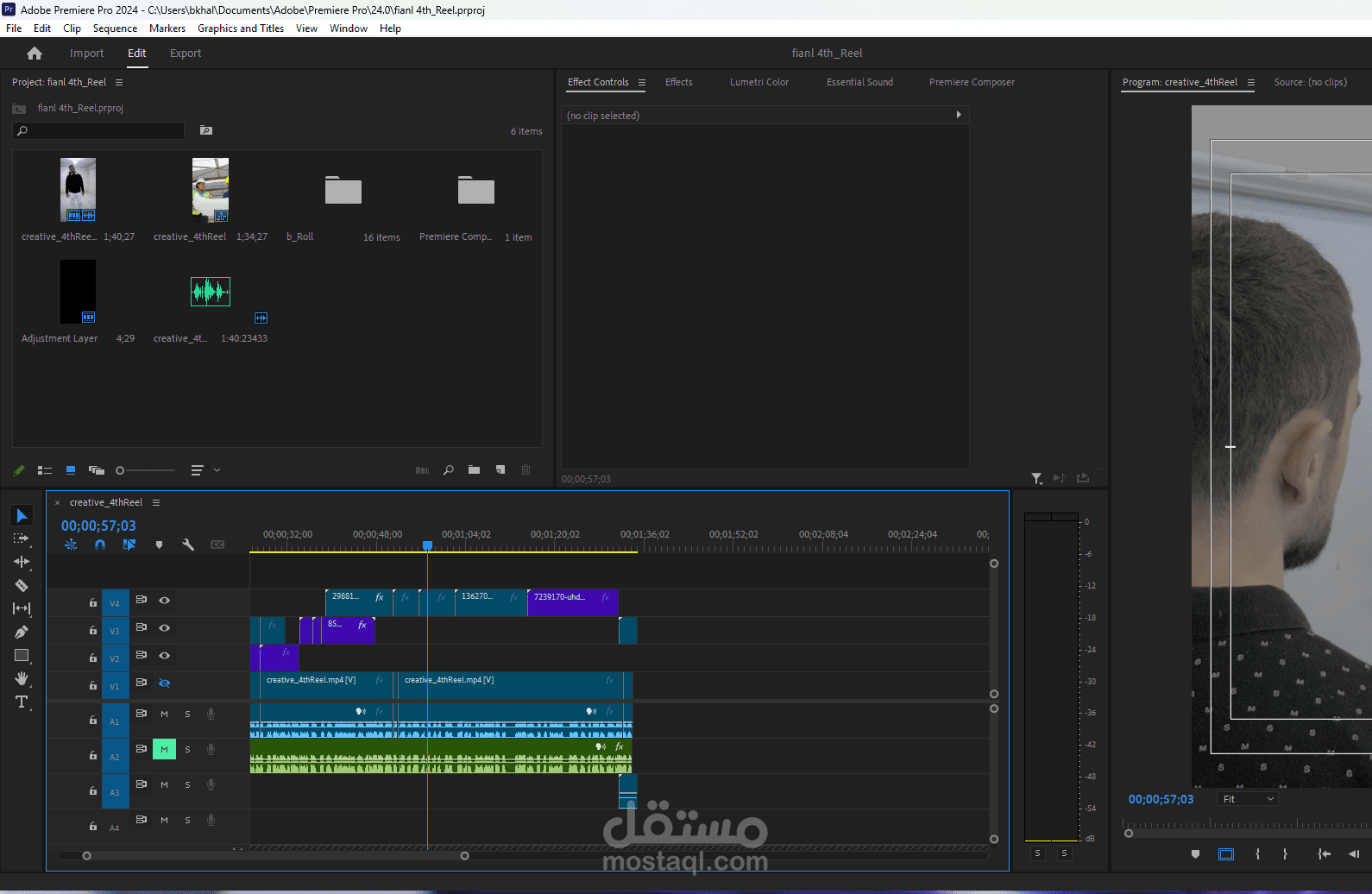Screen dimensions: 1372x894
Task: Add a marker in the timeline header
Action: 159,545
